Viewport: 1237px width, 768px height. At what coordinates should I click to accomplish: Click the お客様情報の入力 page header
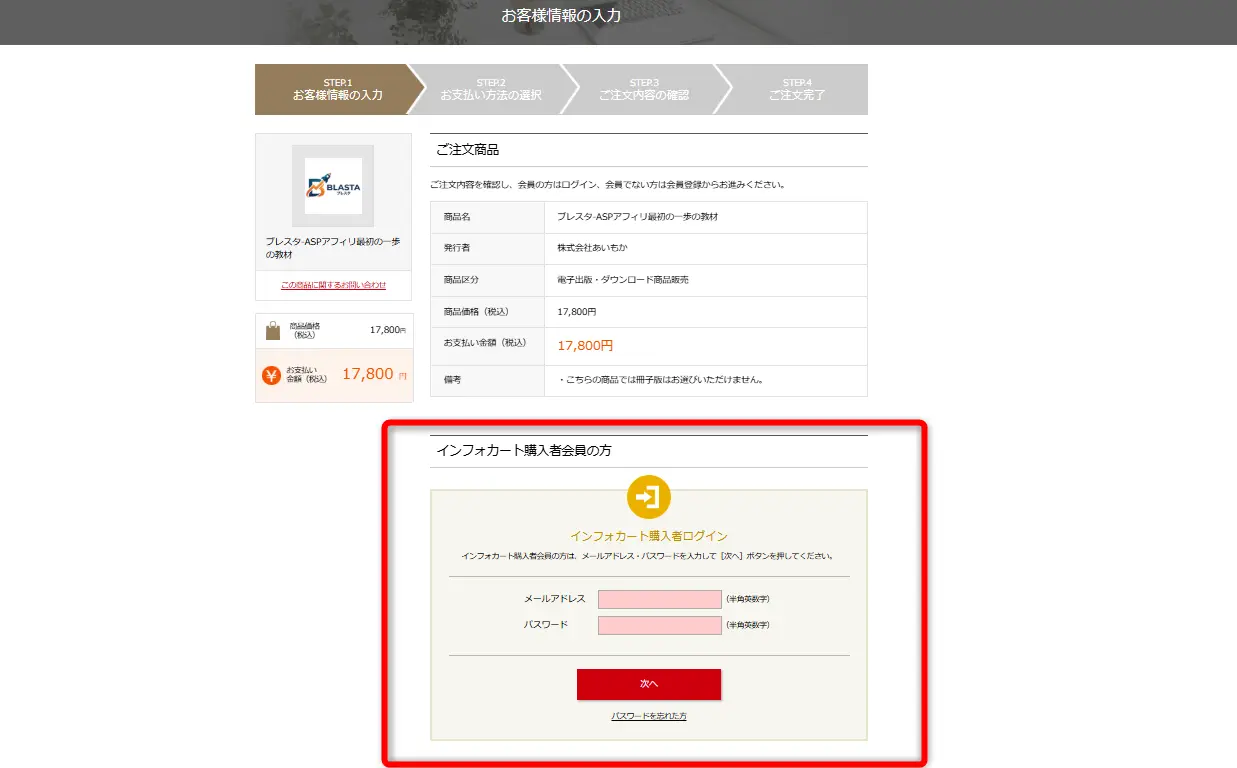561,15
